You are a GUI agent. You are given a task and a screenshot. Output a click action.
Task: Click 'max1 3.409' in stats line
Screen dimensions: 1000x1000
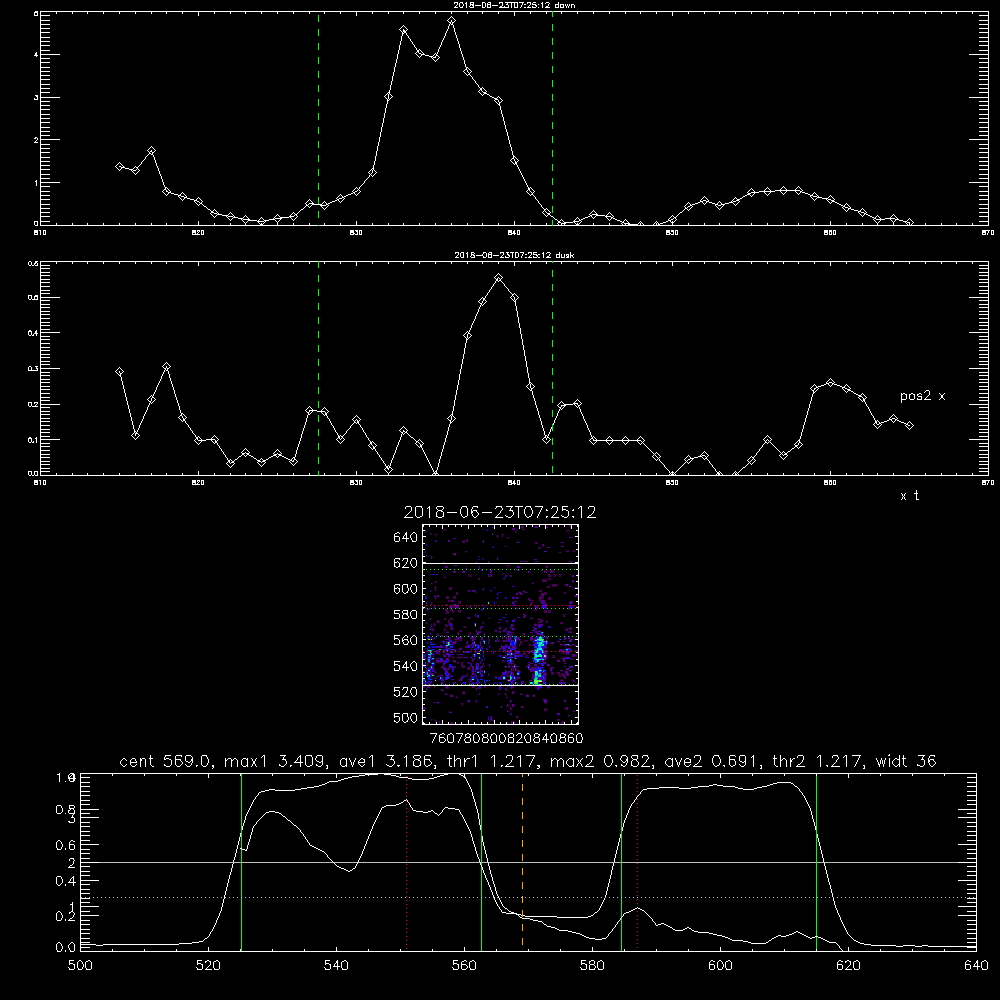274,761
